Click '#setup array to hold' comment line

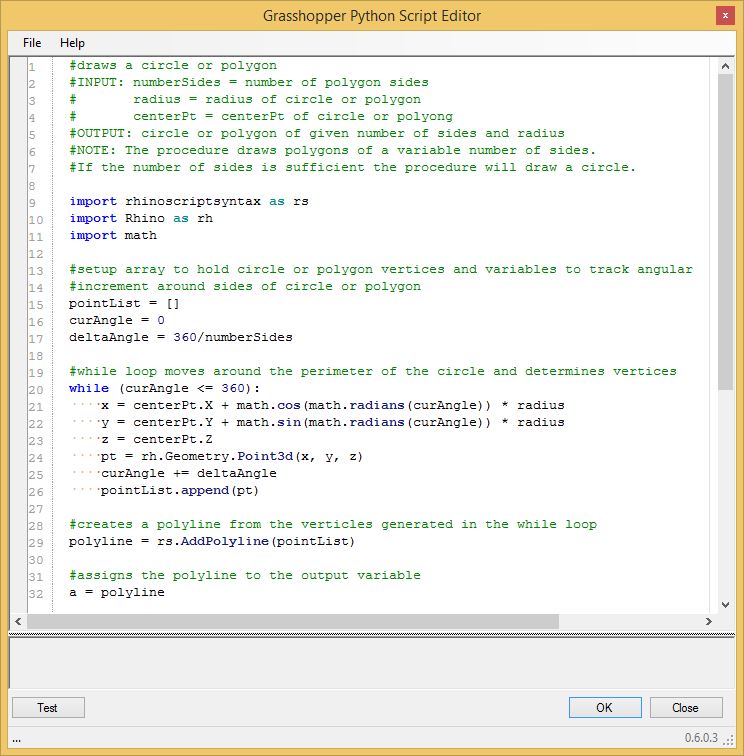(x=381, y=270)
